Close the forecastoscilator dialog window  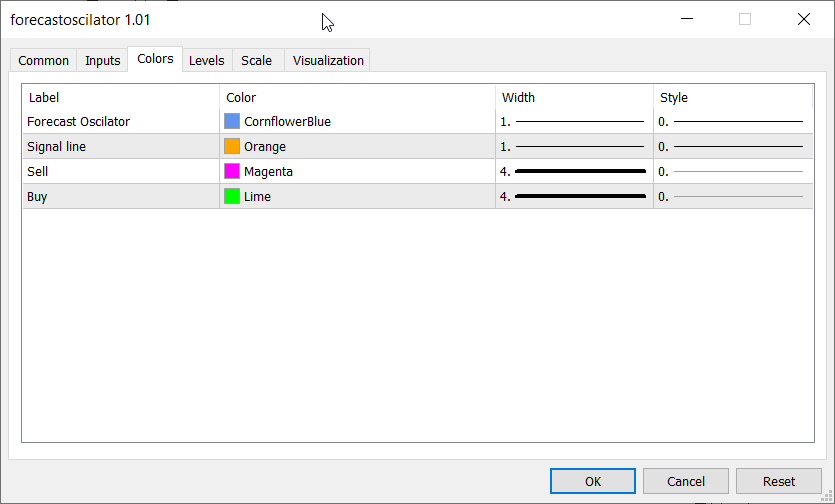pyautogui.click(x=803, y=19)
